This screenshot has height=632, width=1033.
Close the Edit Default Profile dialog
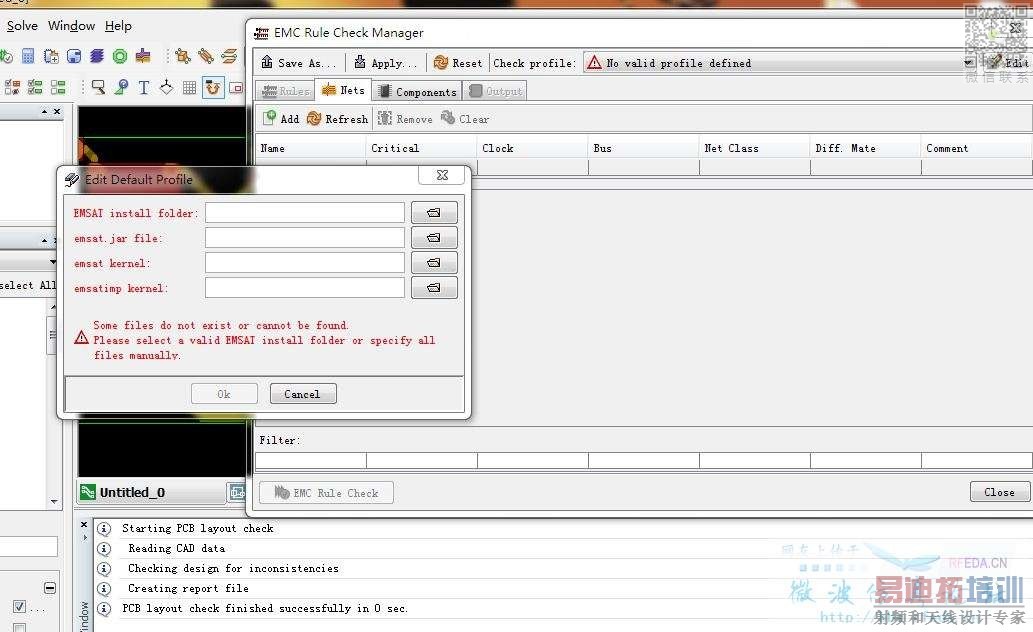pyautogui.click(x=442, y=175)
